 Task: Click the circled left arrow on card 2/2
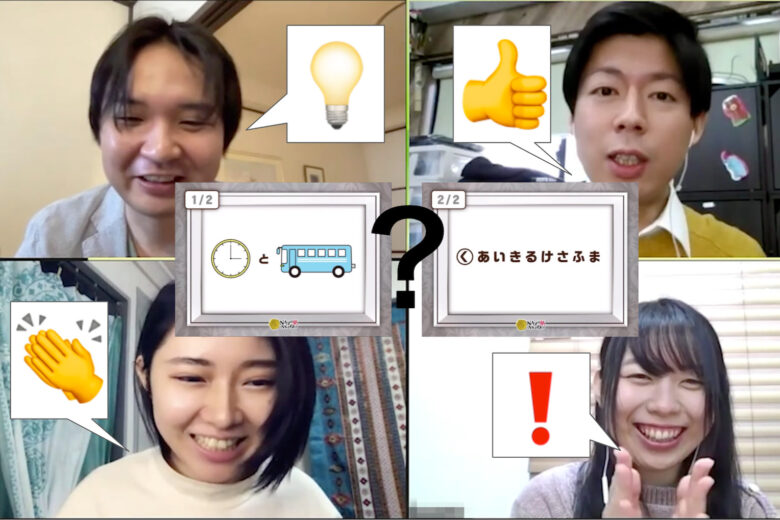pyautogui.click(x=463, y=256)
